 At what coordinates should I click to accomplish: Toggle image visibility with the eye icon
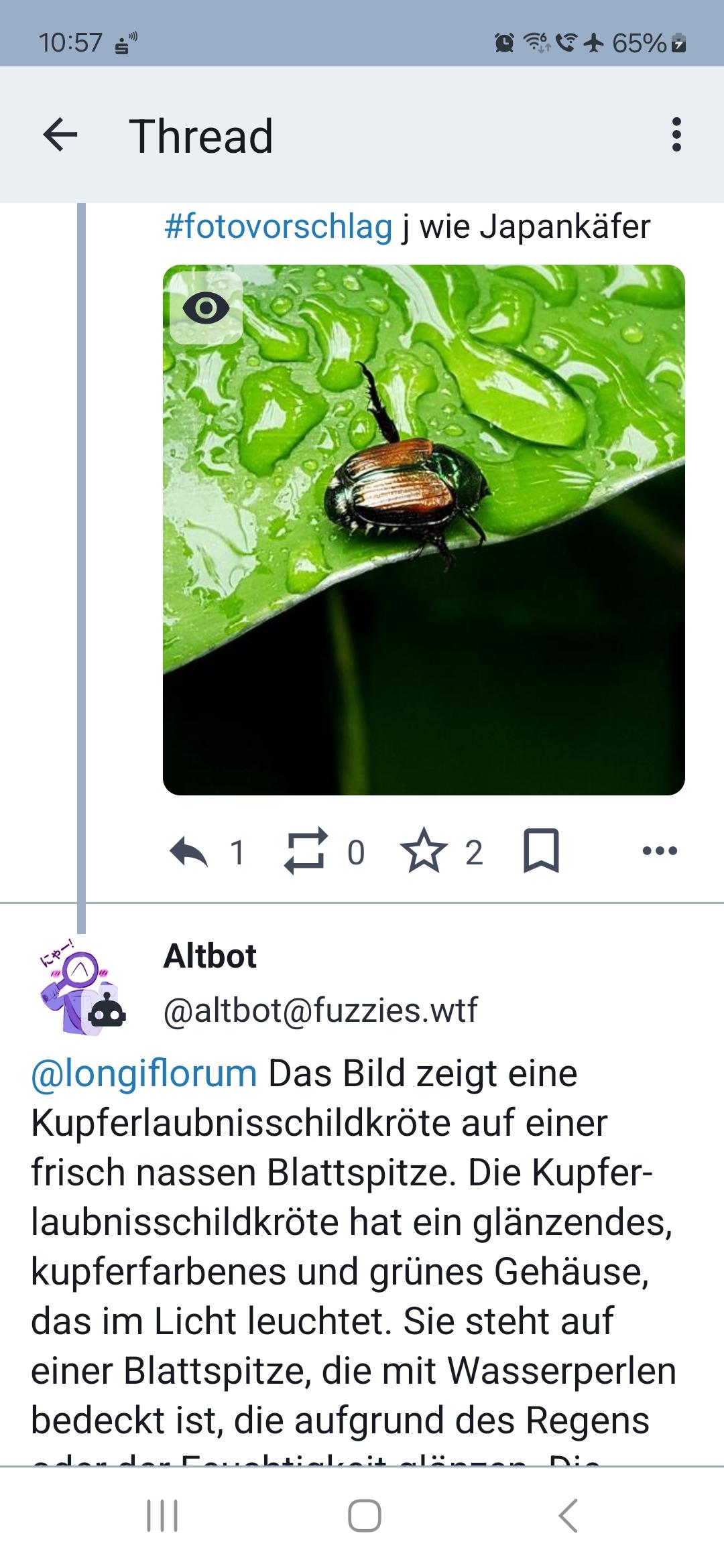pos(206,308)
